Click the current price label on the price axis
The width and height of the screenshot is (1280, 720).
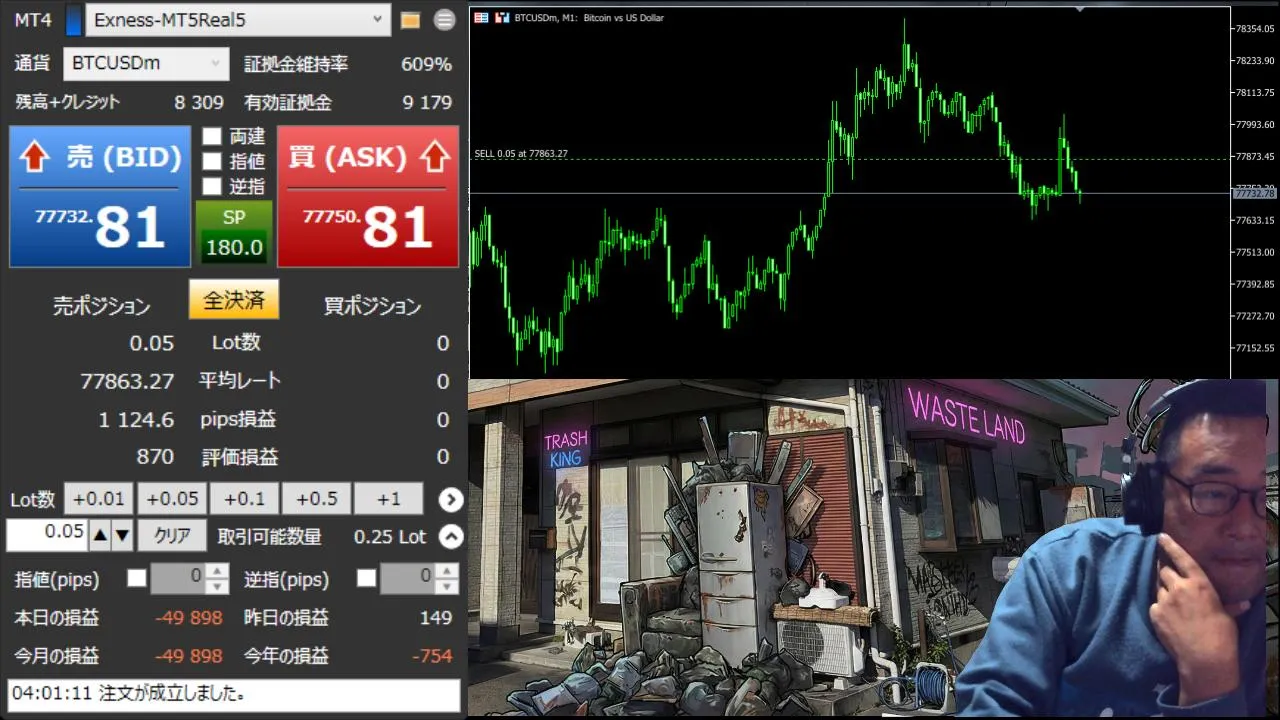point(1254,193)
